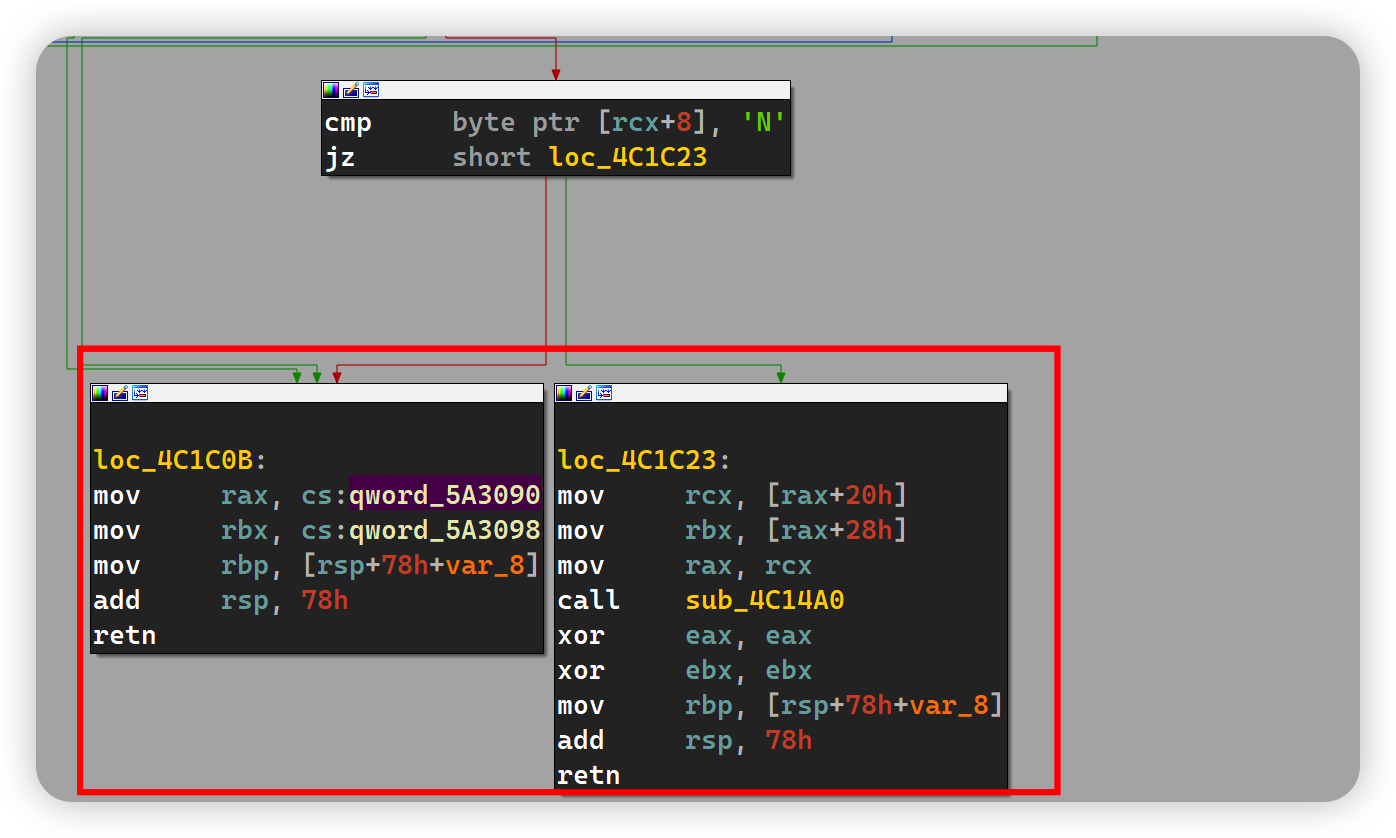Click var_8 in the loc_4C1C23 node
The image size is (1396, 838).
pos(948,705)
